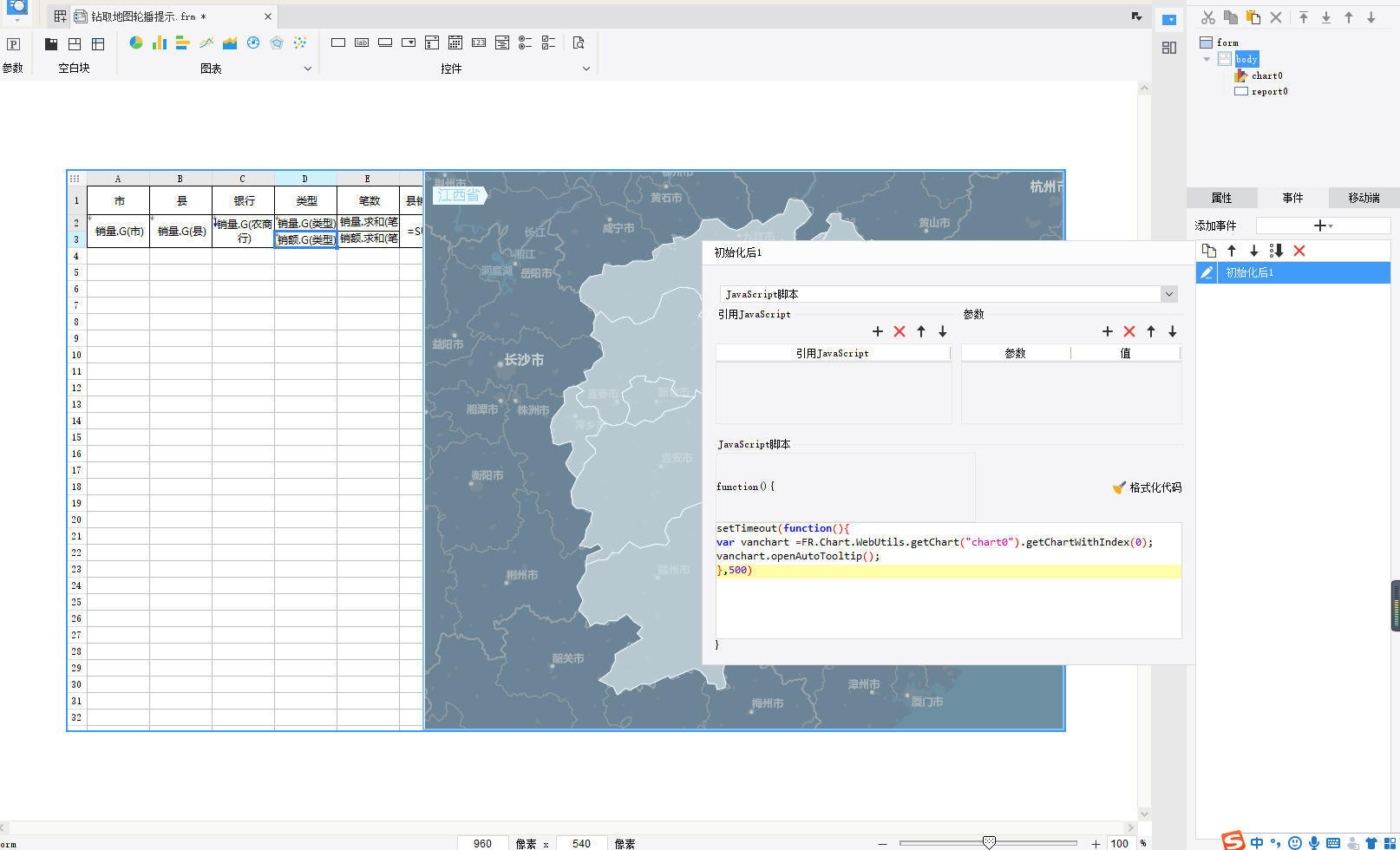The width and height of the screenshot is (1400, 850).
Task: Select chart0 in the widget tree
Action: pos(1266,75)
